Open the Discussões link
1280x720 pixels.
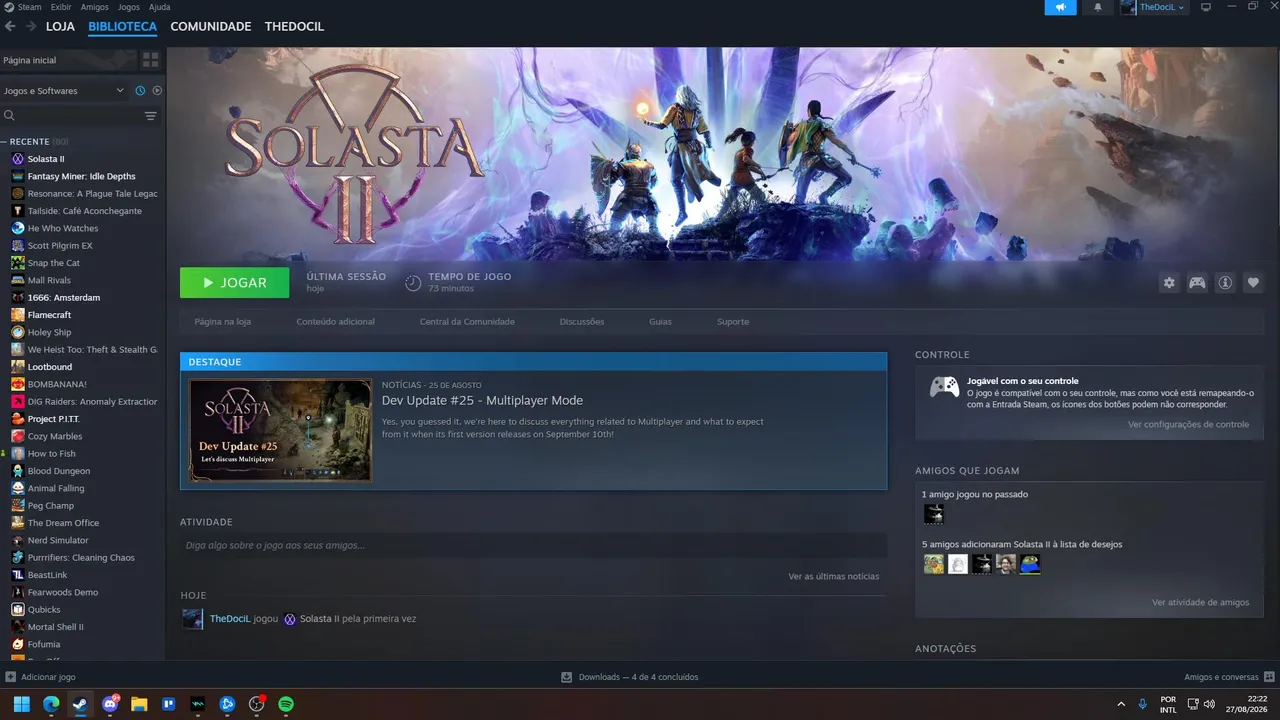tap(582, 322)
